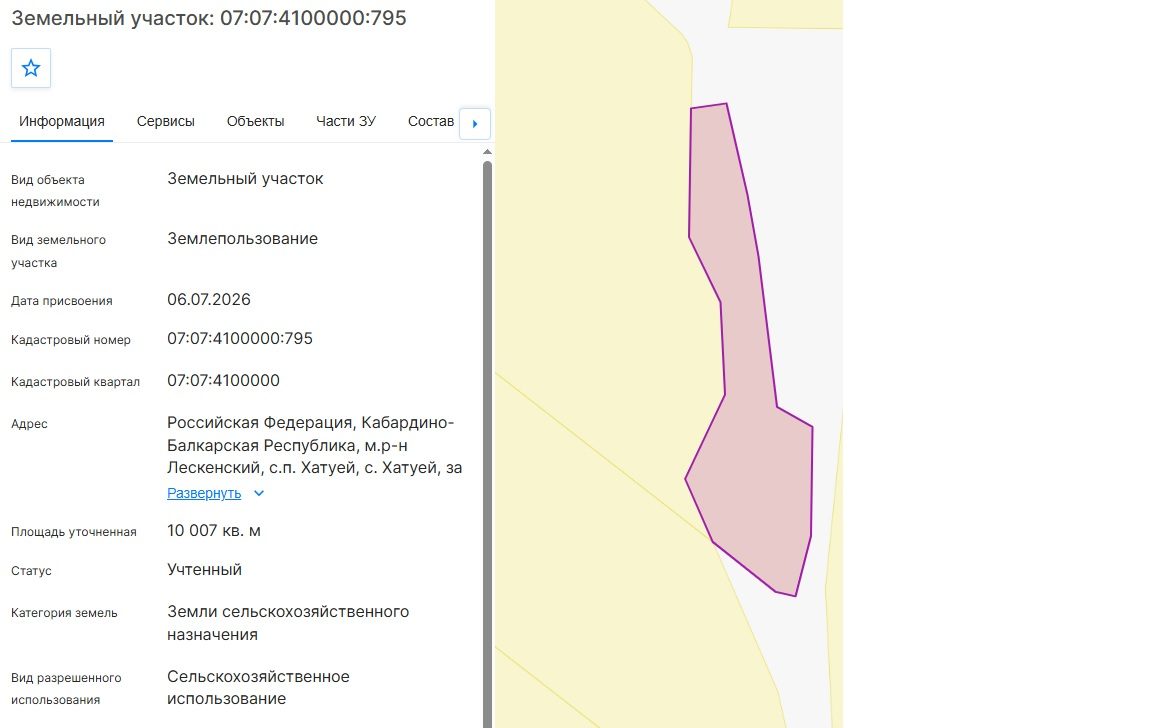Click the Кадастровый номер label
Screen dimensions: 1152x728
[x=71, y=340]
